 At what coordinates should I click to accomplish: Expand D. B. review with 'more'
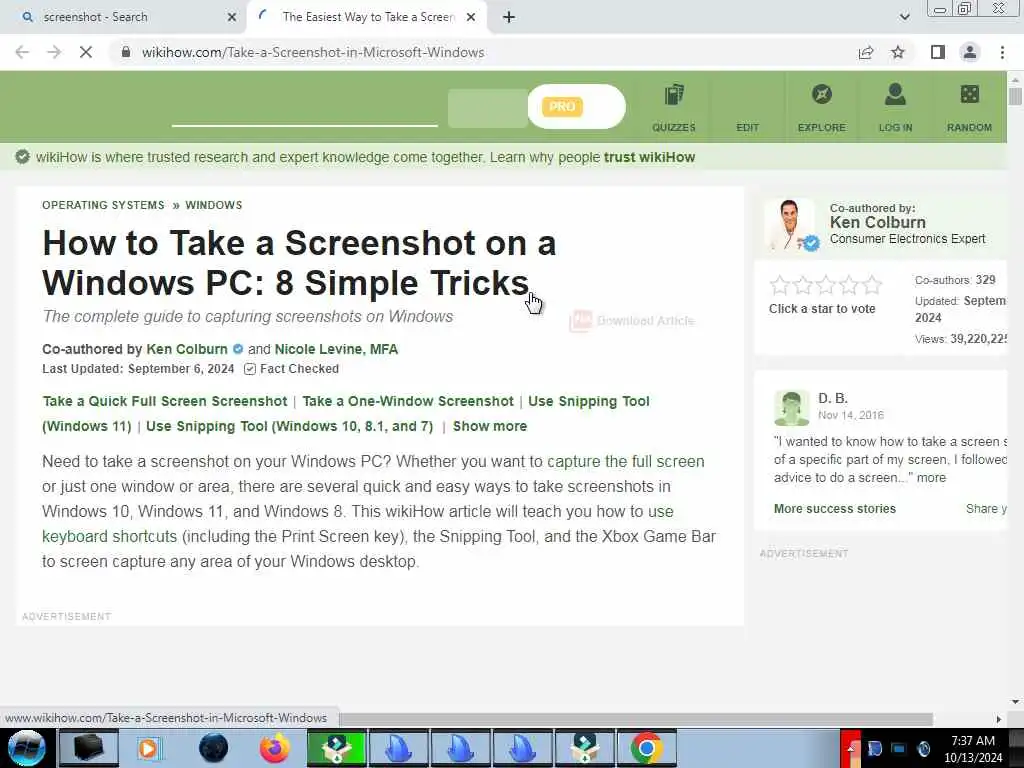931,478
